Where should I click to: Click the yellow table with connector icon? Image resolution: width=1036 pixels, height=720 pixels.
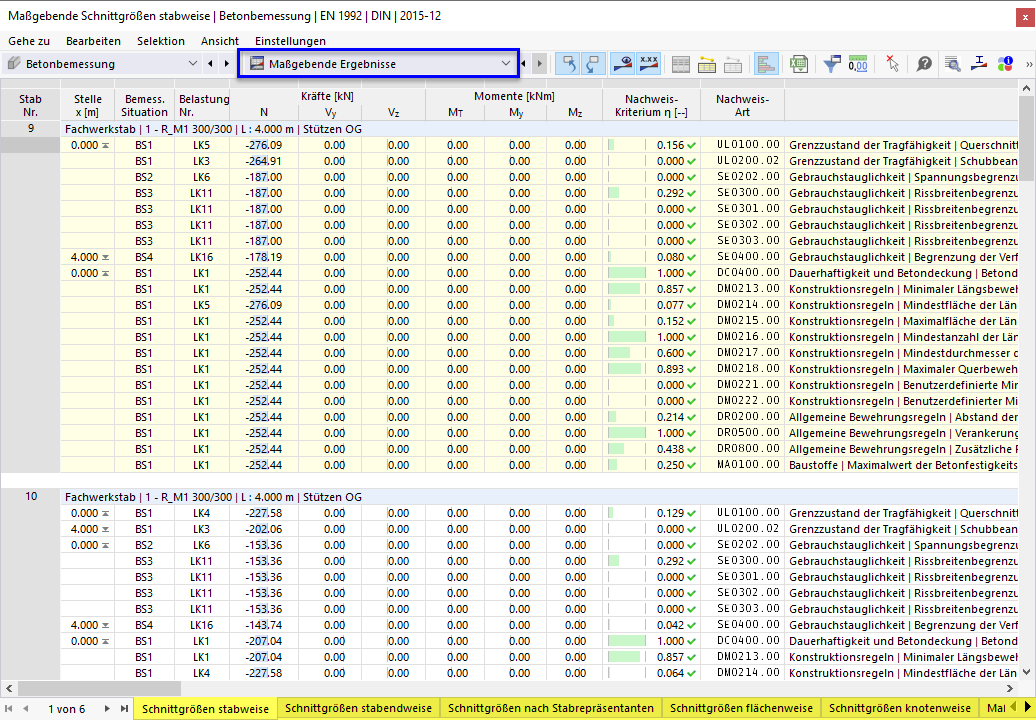[x=707, y=64]
